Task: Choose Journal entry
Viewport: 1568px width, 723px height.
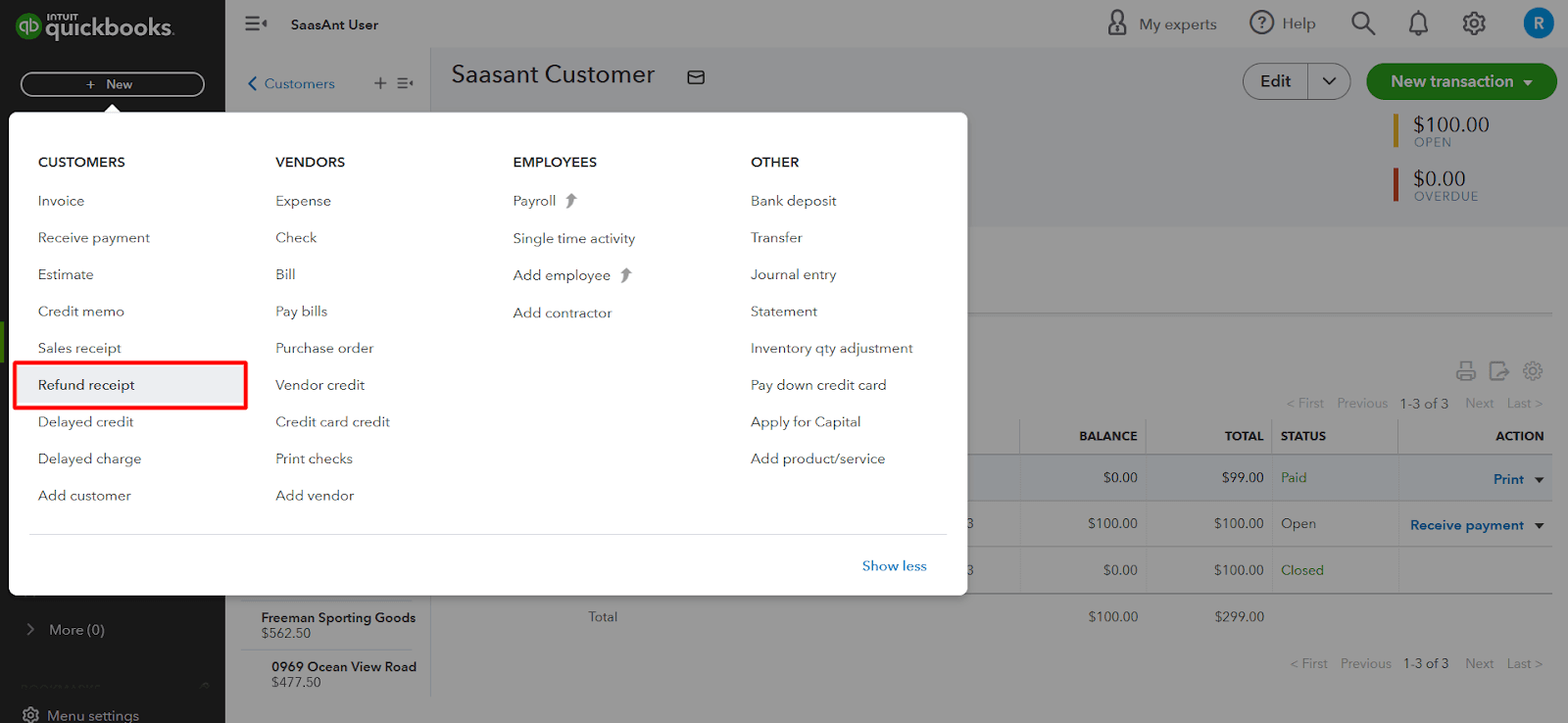Action: coord(793,275)
